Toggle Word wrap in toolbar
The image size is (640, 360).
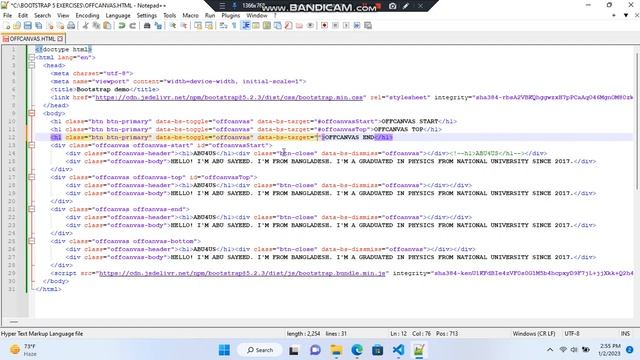point(223,25)
